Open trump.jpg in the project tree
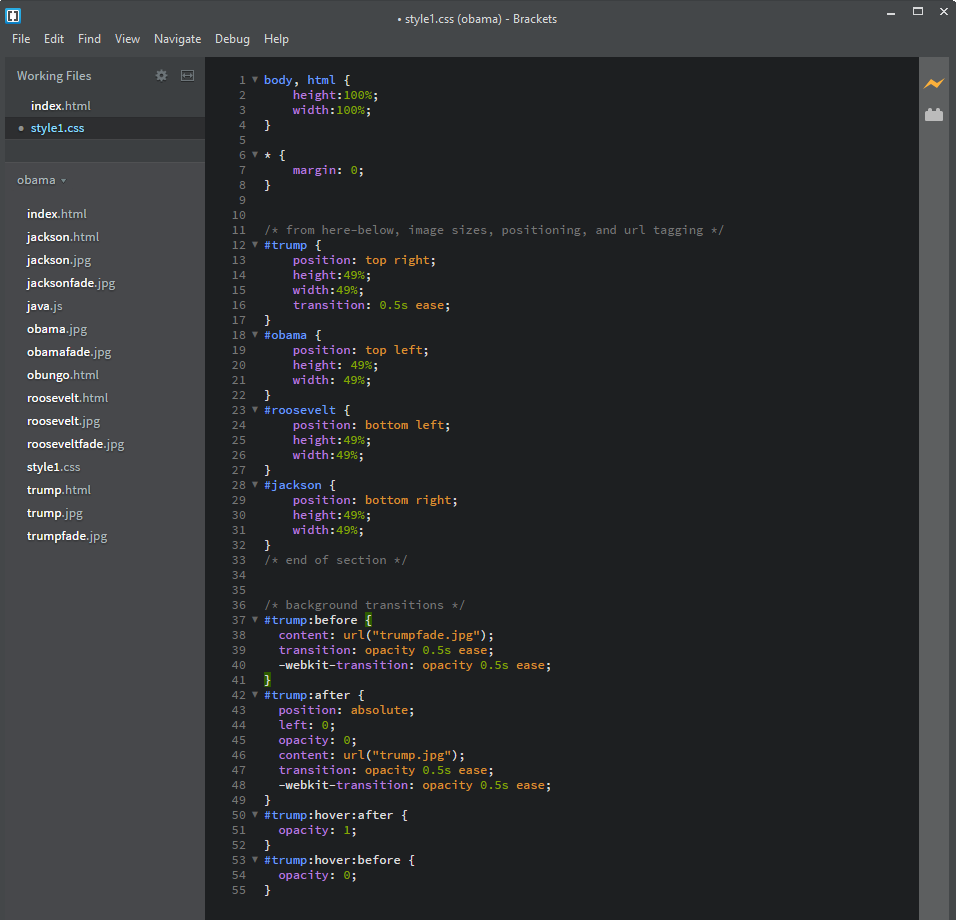This screenshot has height=920, width=956. [55, 513]
